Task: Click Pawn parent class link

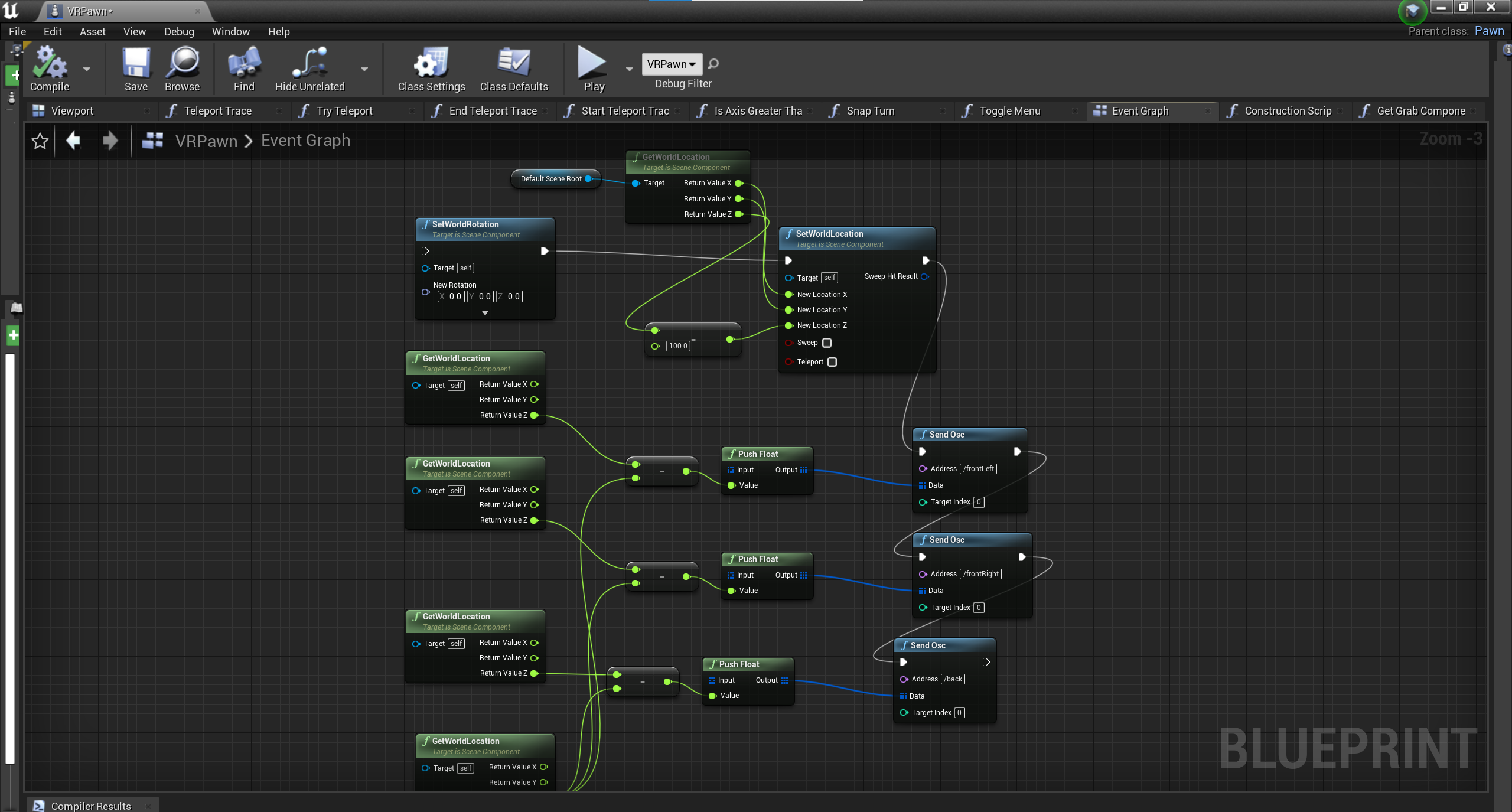Action: [1489, 31]
